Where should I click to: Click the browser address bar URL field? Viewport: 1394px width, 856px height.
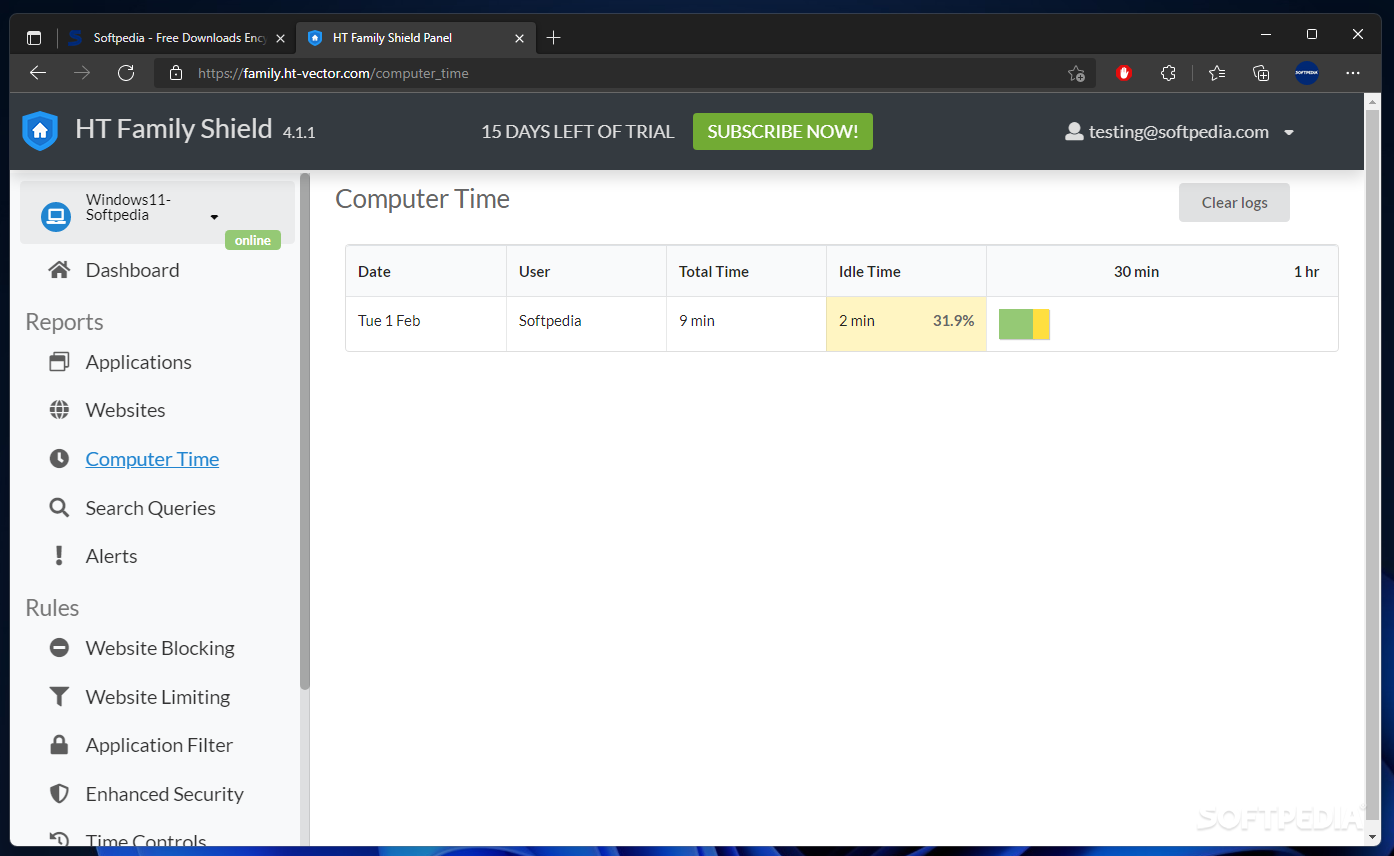625,73
